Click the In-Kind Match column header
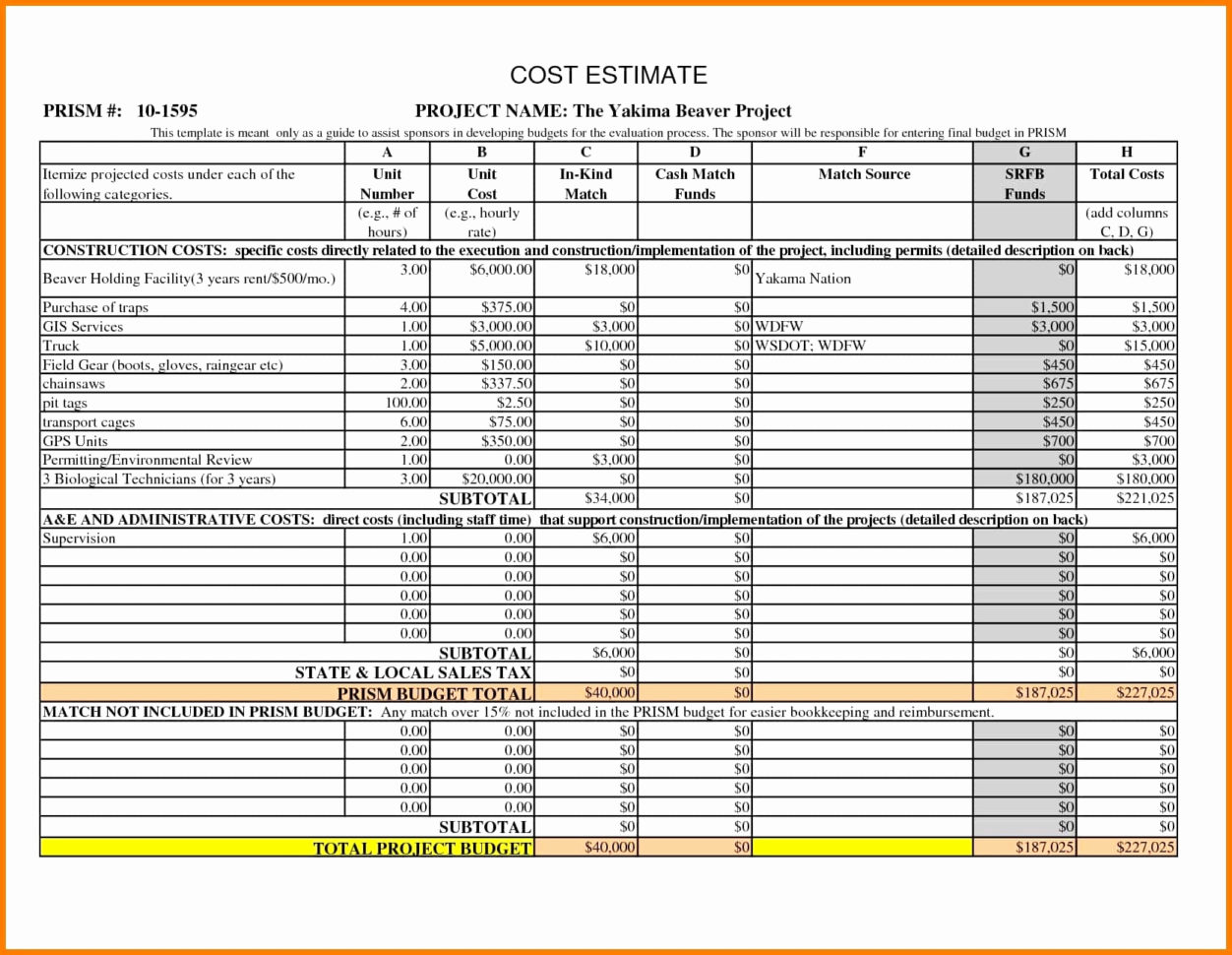The height and width of the screenshot is (955, 1232). pyautogui.click(x=585, y=184)
